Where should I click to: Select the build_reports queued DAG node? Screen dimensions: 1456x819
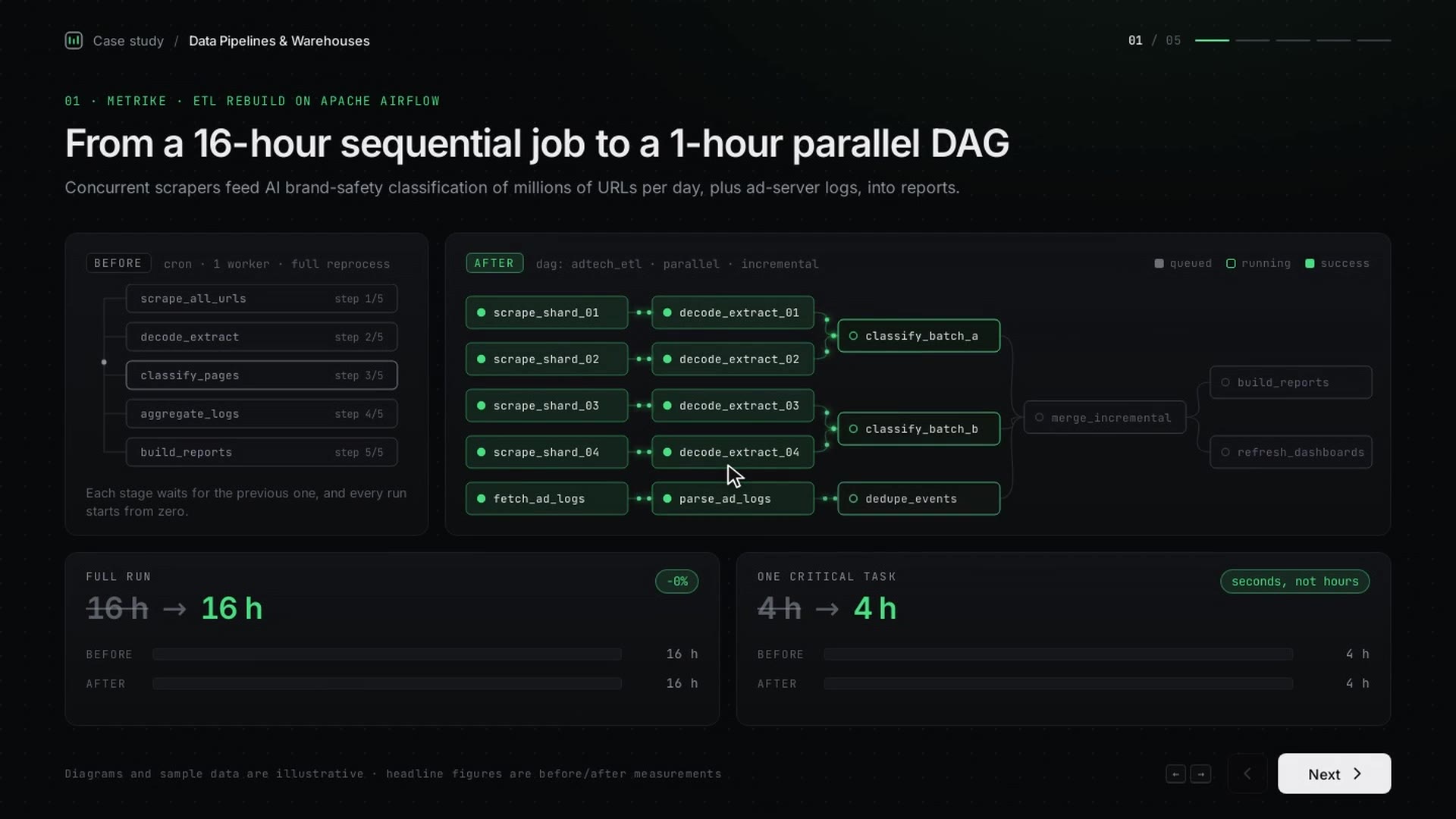tap(1291, 383)
